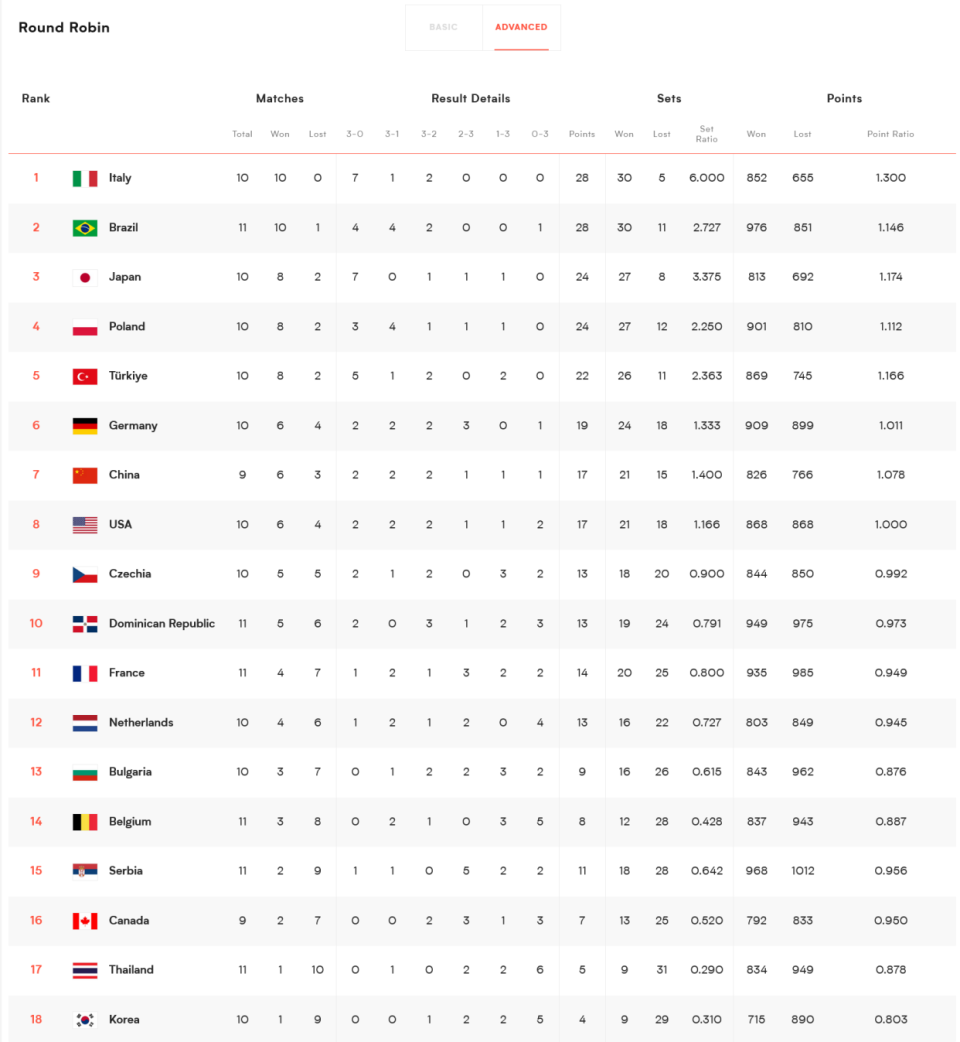Click the USA flag icon

[85, 525]
